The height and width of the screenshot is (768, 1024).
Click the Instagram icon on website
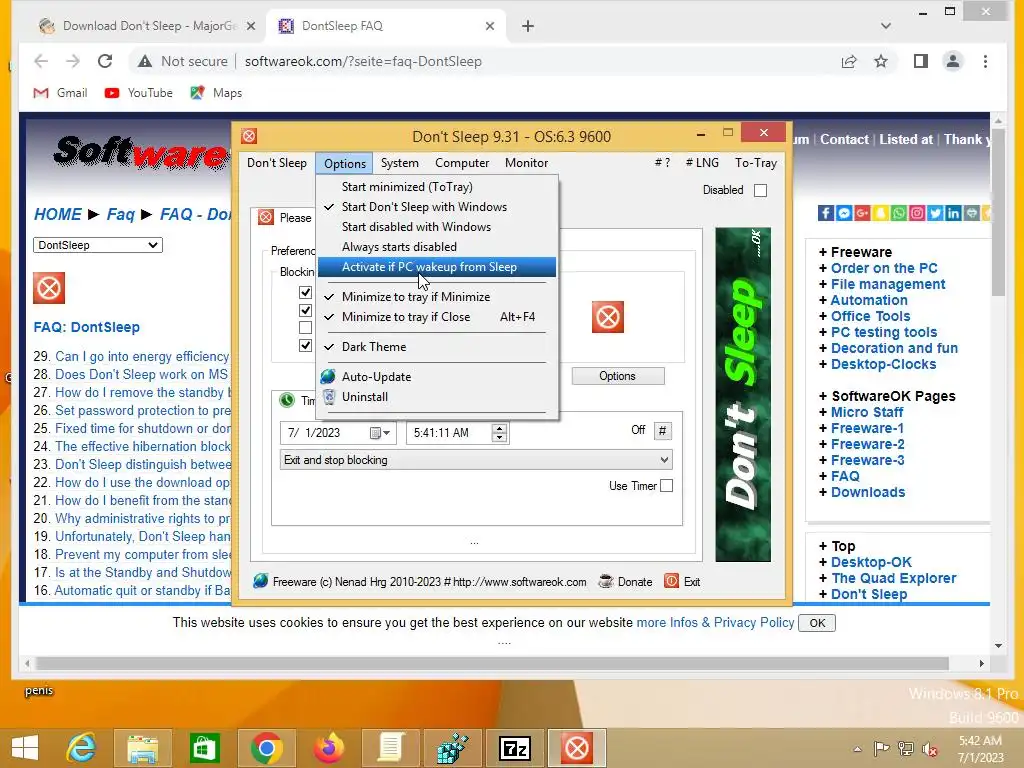coord(917,213)
